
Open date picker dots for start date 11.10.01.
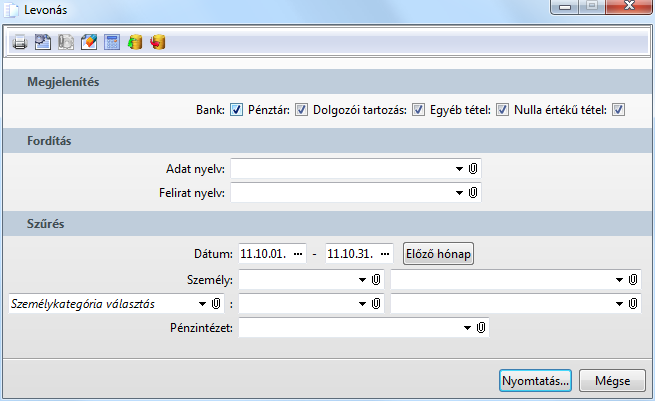point(298,254)
